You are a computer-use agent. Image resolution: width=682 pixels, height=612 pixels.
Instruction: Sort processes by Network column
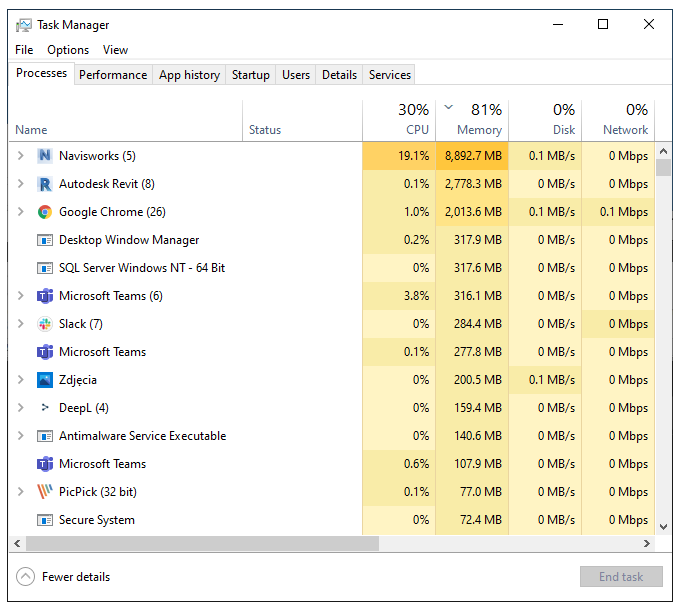pos(618,121)
